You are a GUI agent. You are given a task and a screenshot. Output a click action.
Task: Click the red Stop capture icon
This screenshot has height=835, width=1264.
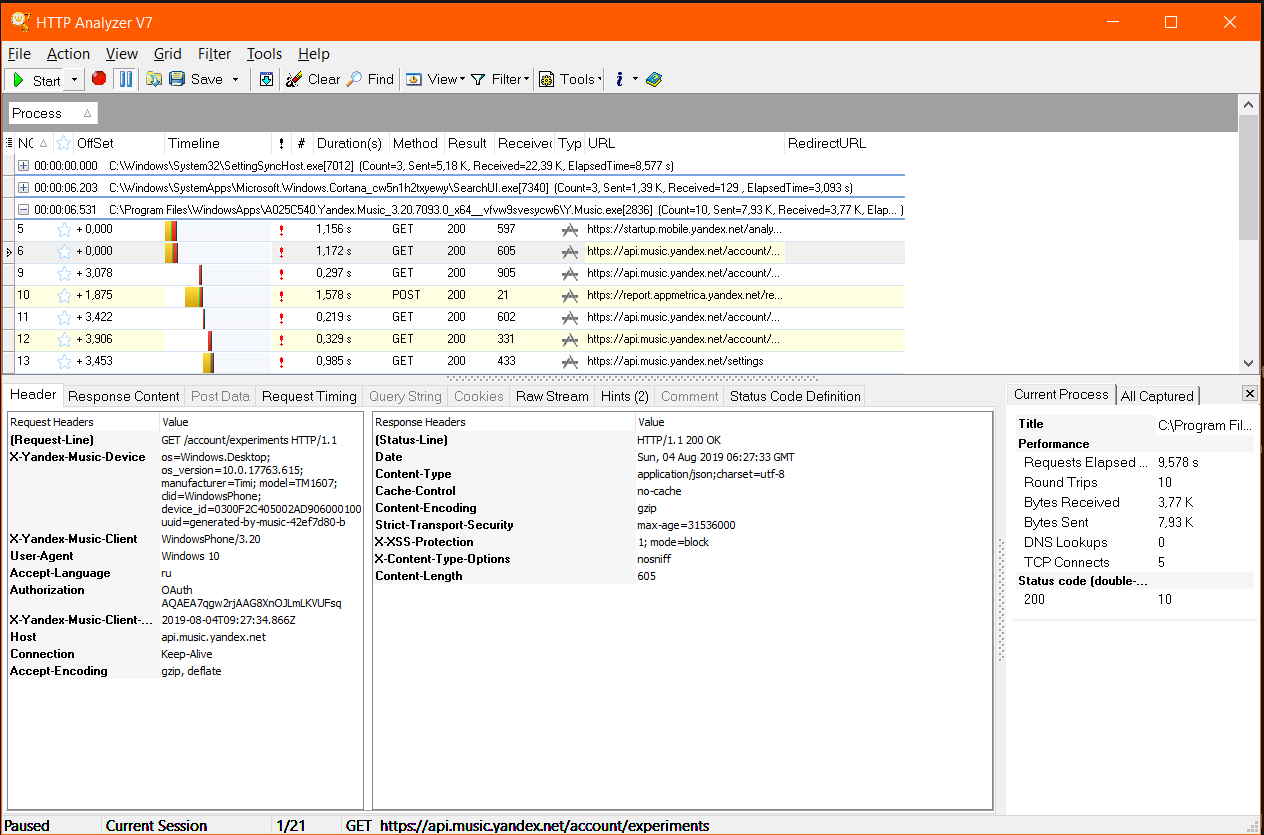99,78
